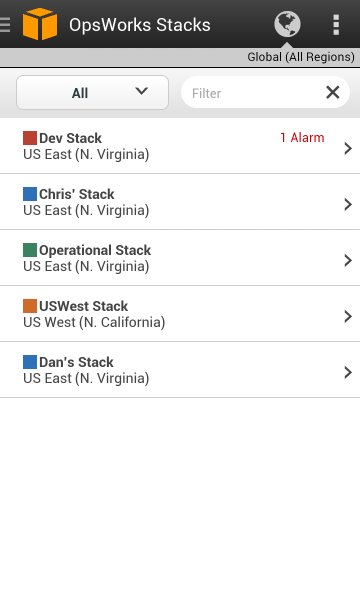Open the Operational Stack item

pyautogui.click(x=180, y=258)
